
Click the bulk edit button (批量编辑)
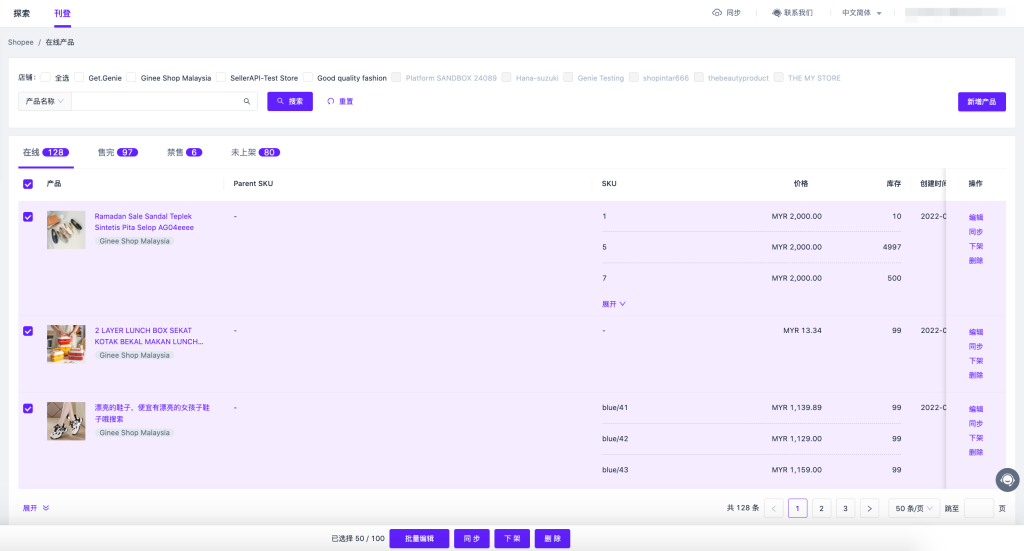pos(419,538)
